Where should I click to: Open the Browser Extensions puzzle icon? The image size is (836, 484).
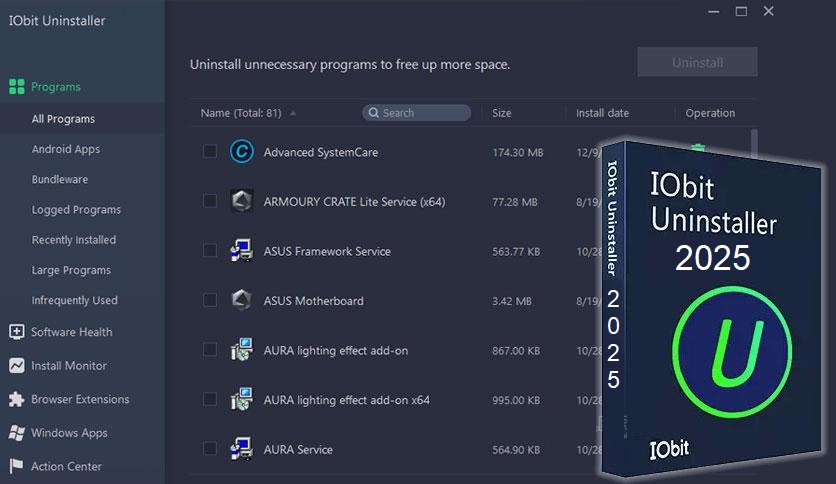pyautogui.click(x=17, y=399)
